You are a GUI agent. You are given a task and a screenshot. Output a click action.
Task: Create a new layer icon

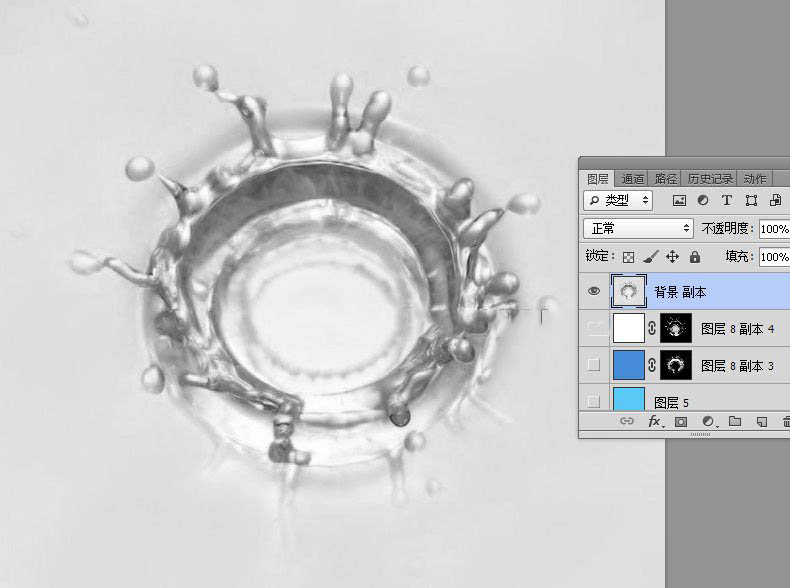pos(762,422)
